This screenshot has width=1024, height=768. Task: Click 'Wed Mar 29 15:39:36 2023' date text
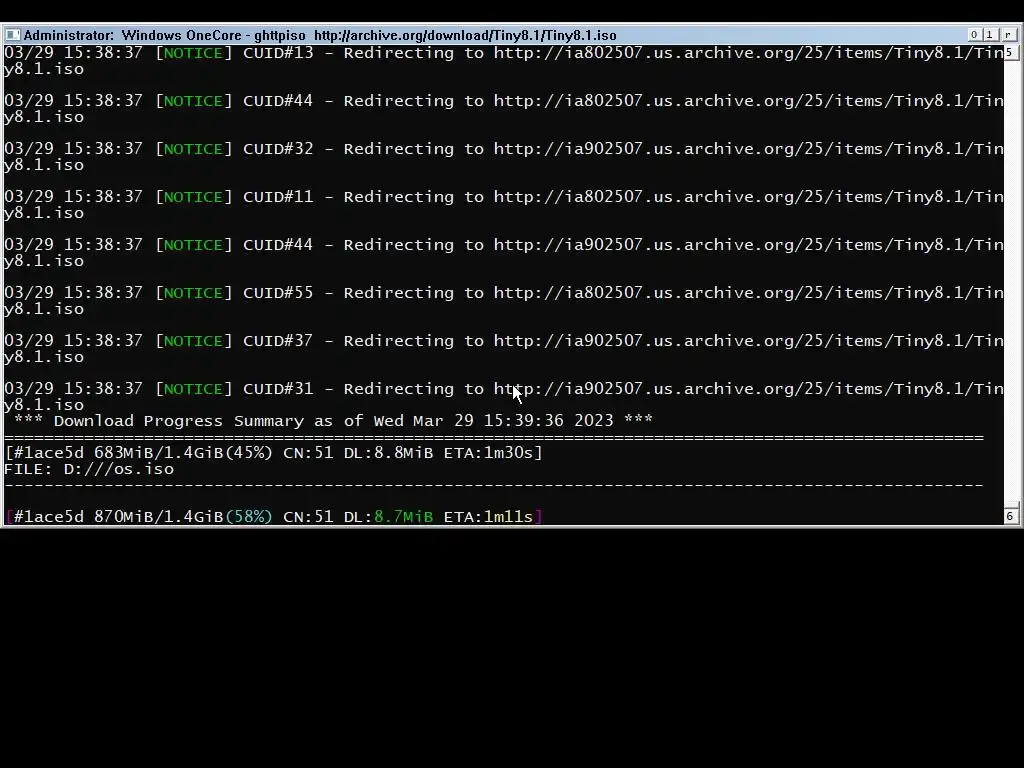(493, 421)
